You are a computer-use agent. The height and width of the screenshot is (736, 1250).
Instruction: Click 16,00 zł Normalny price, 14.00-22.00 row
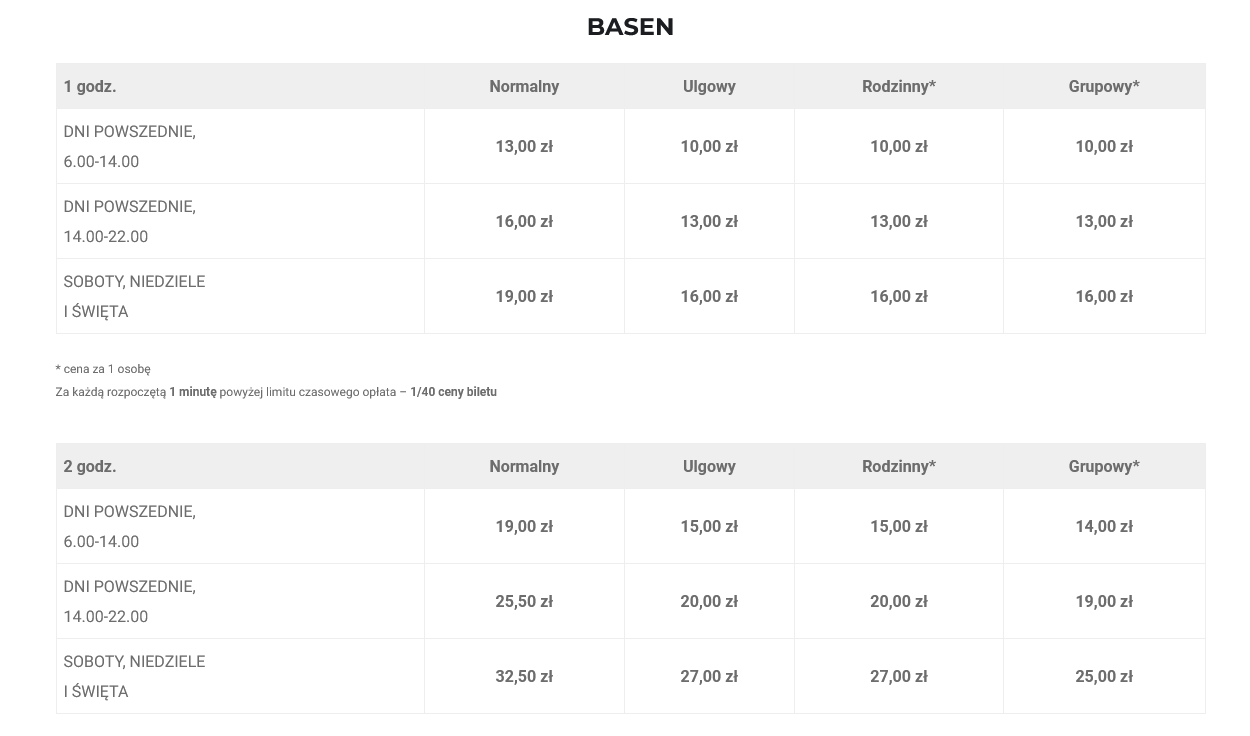pyautogui.click(x=524, y=221)
